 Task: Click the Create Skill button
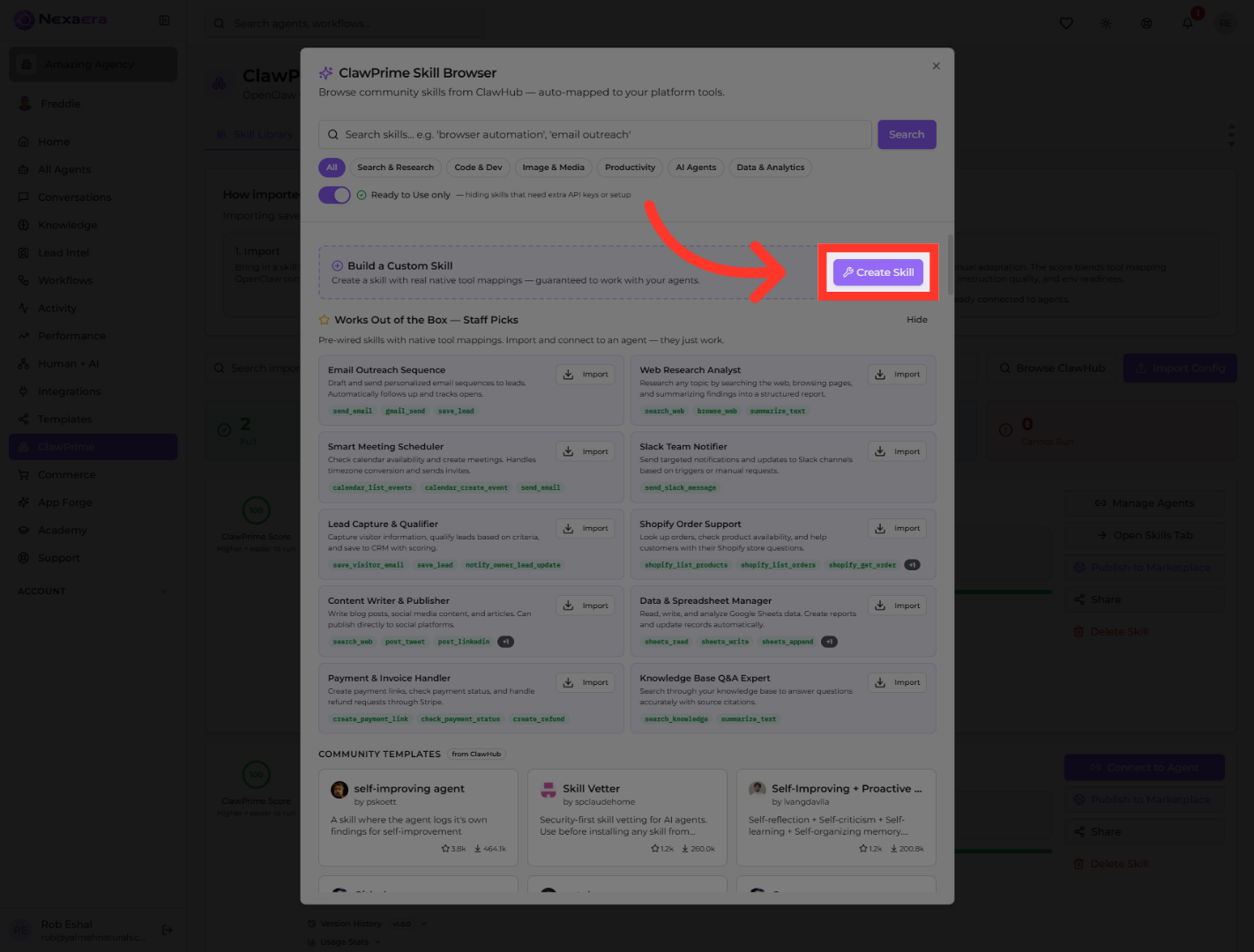point(878,272)
